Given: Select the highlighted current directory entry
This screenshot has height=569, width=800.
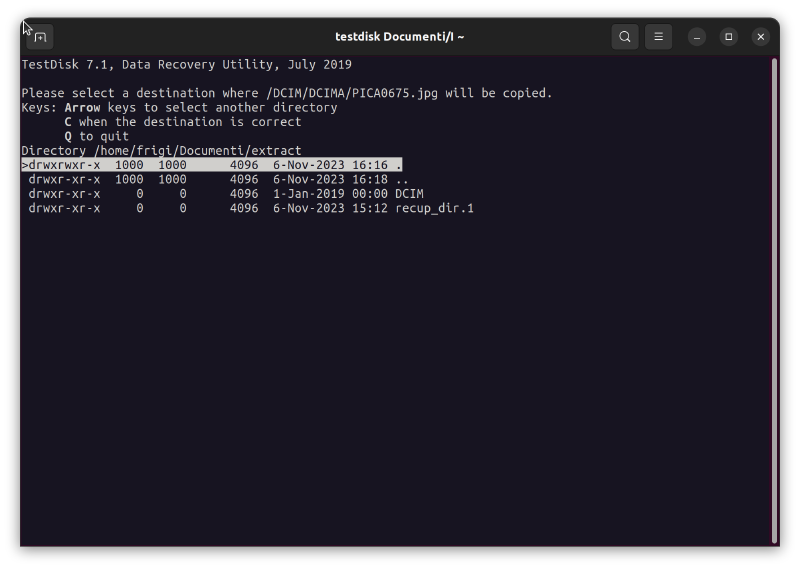Looking at the screenshot, I should pyautogui.click(x=212, y=165).
